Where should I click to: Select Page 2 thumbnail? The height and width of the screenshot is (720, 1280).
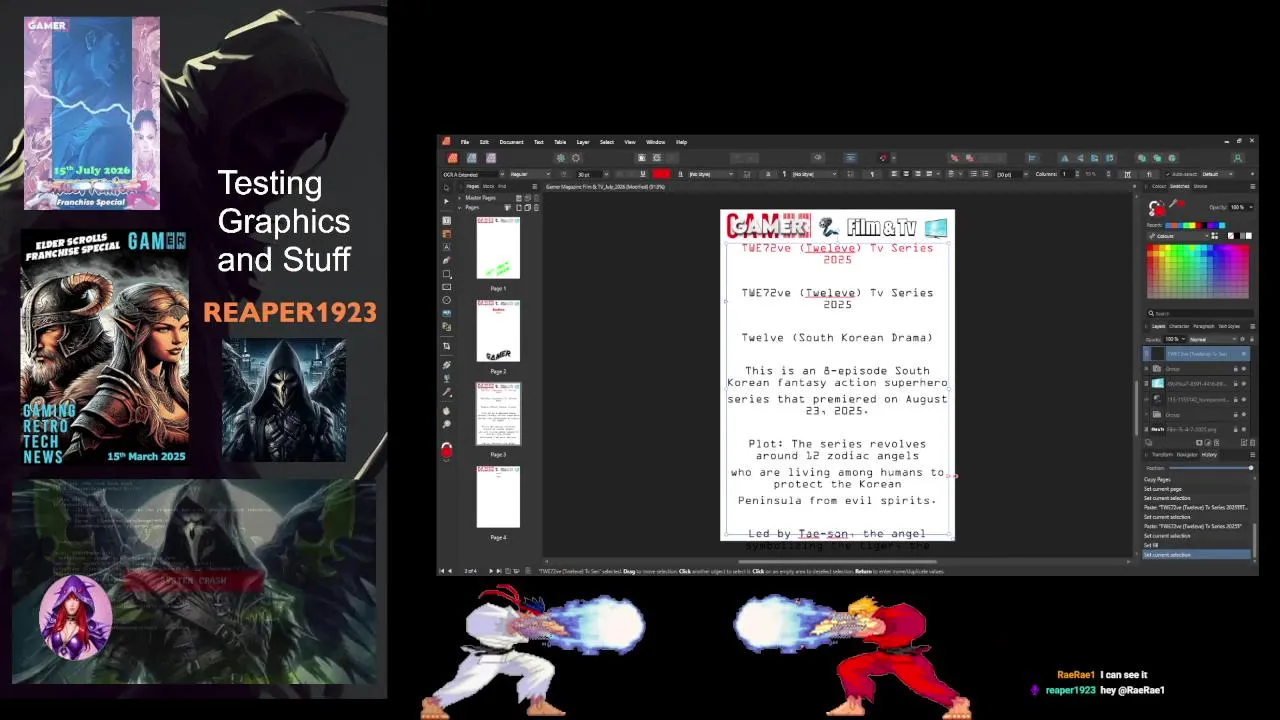(498, 331)
